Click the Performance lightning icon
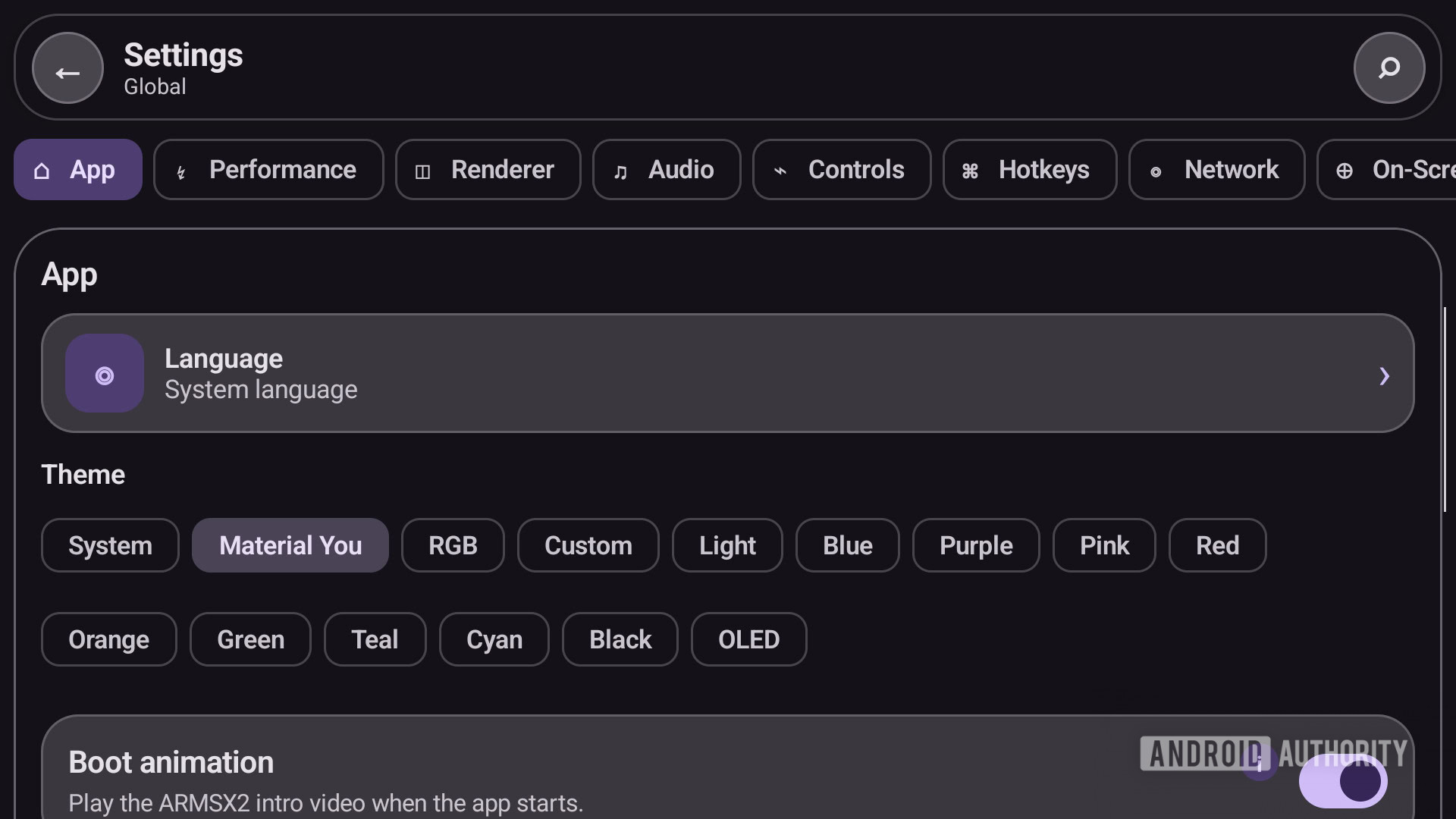This screenshot has height=819, width=1456. (180, 172)
